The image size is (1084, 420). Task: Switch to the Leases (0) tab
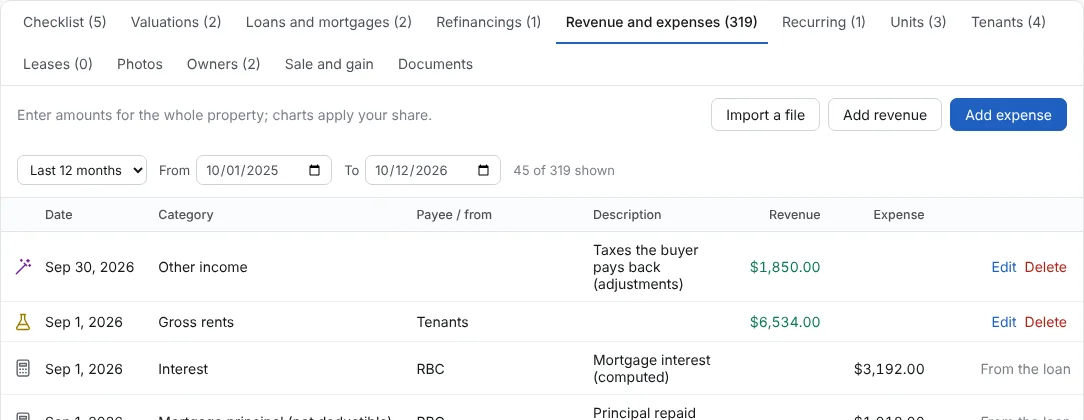(x=58, y=64)
